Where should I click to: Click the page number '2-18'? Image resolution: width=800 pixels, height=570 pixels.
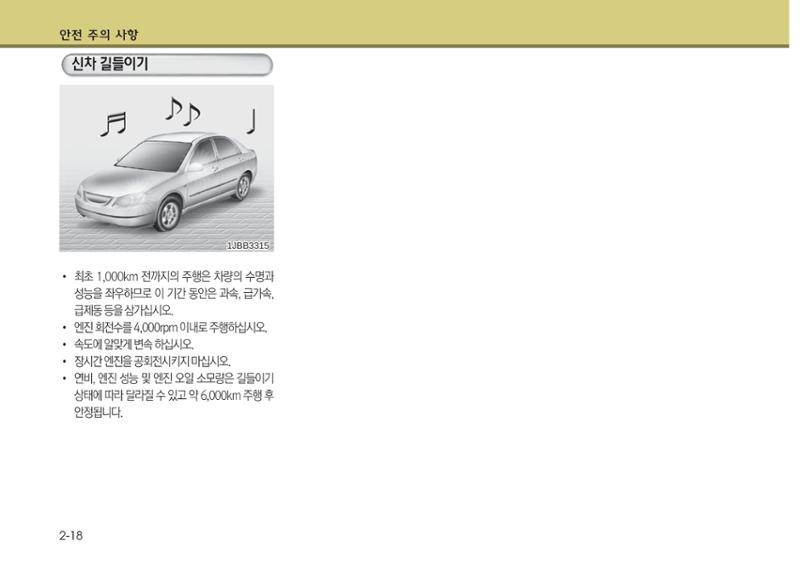pos(71,535)
